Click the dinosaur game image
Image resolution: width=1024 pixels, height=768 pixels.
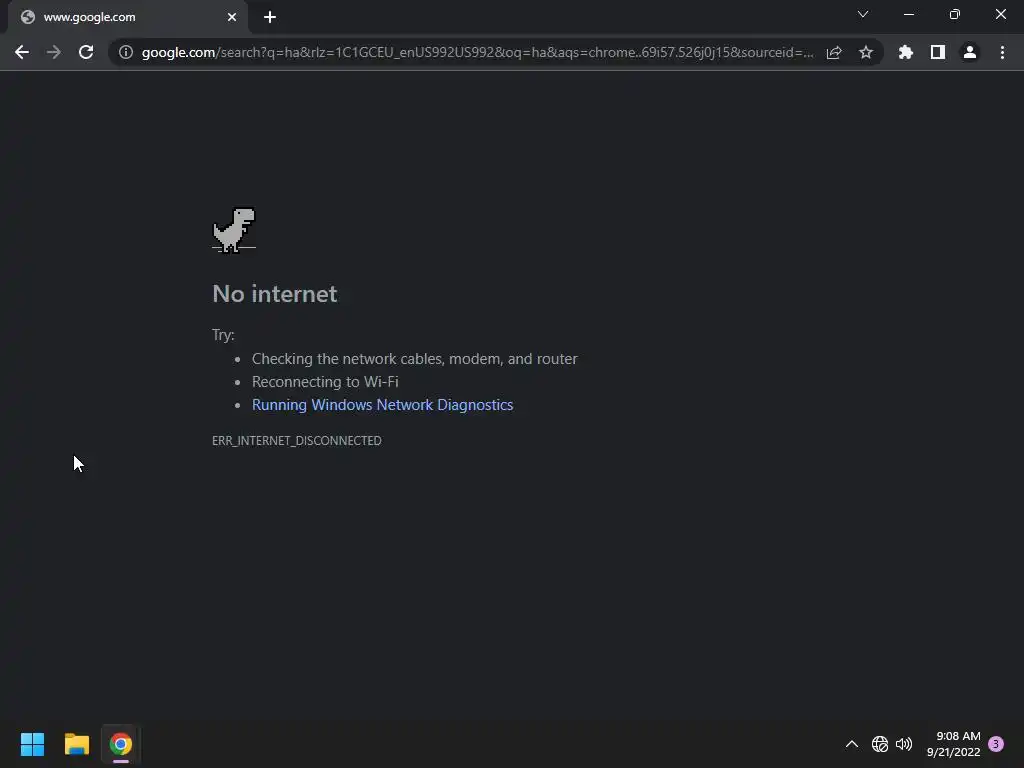[x=234, y=230]
